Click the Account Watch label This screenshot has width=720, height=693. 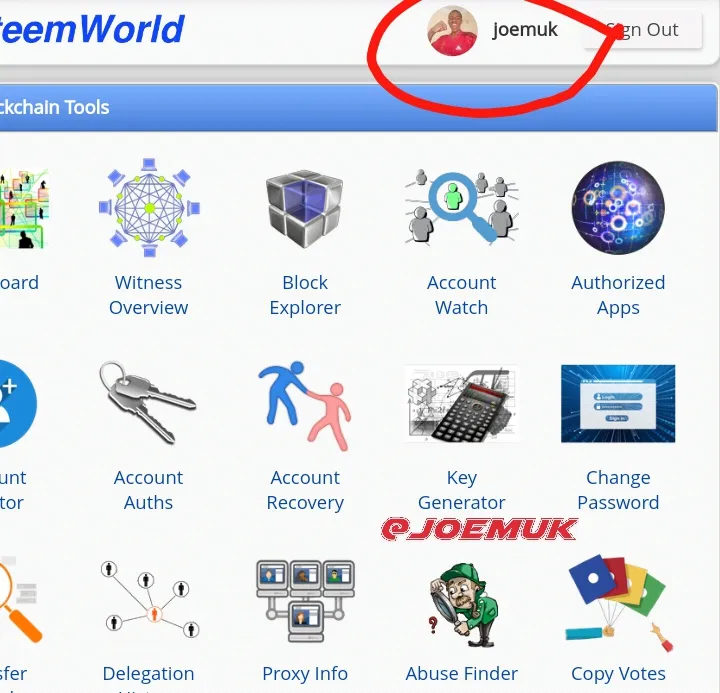coord(461,295)
